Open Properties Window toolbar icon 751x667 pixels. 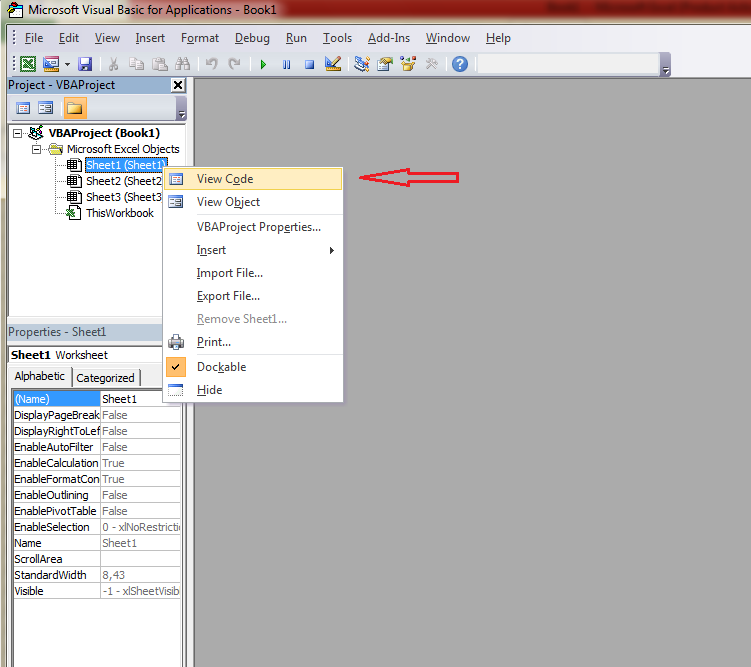click(385, 64)
